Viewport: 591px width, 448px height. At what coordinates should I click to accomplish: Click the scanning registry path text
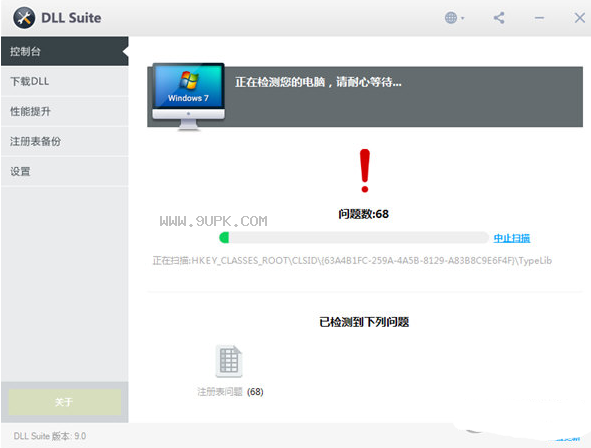(352, 260)
